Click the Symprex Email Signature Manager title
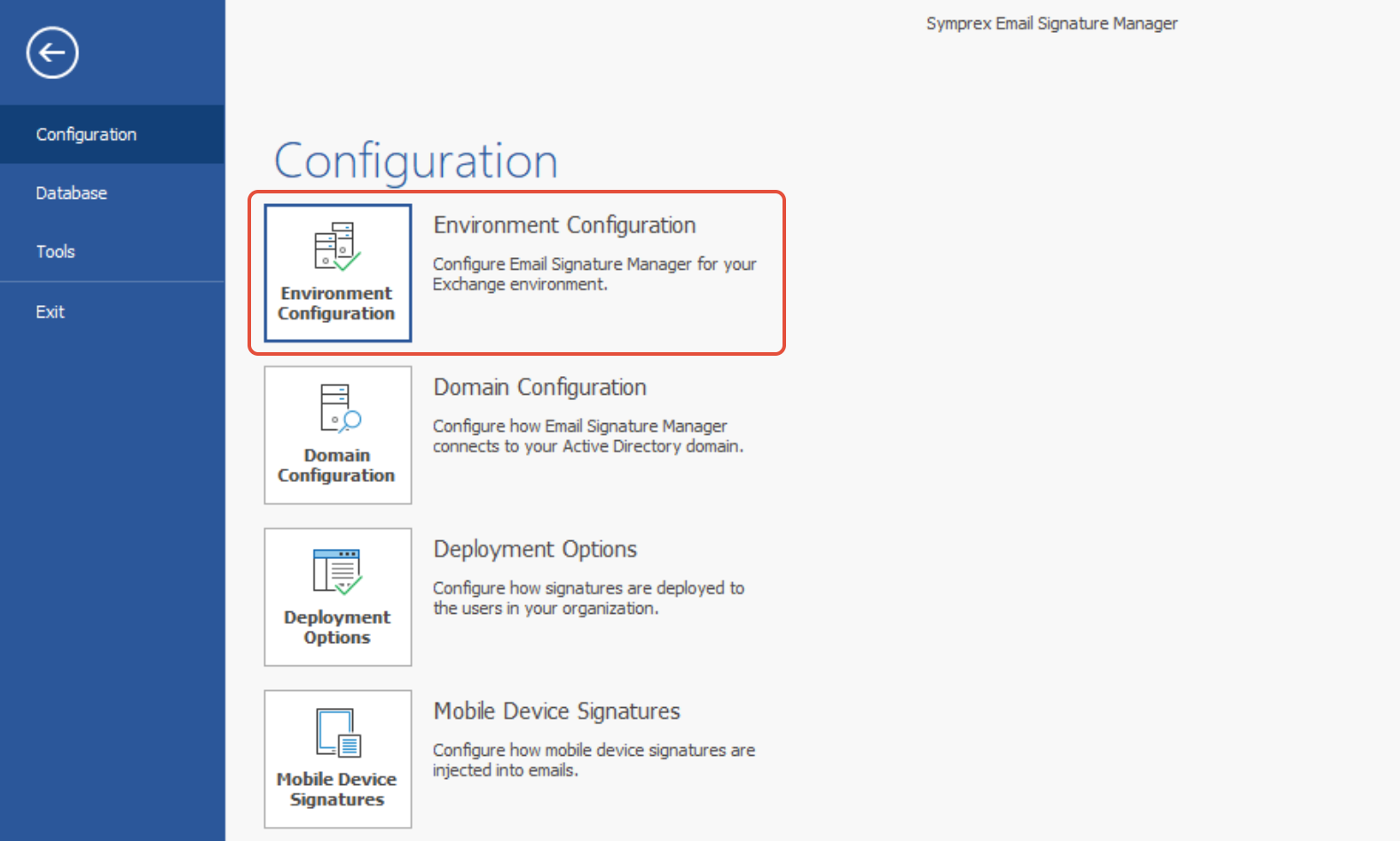 [x=1052, y=23]
